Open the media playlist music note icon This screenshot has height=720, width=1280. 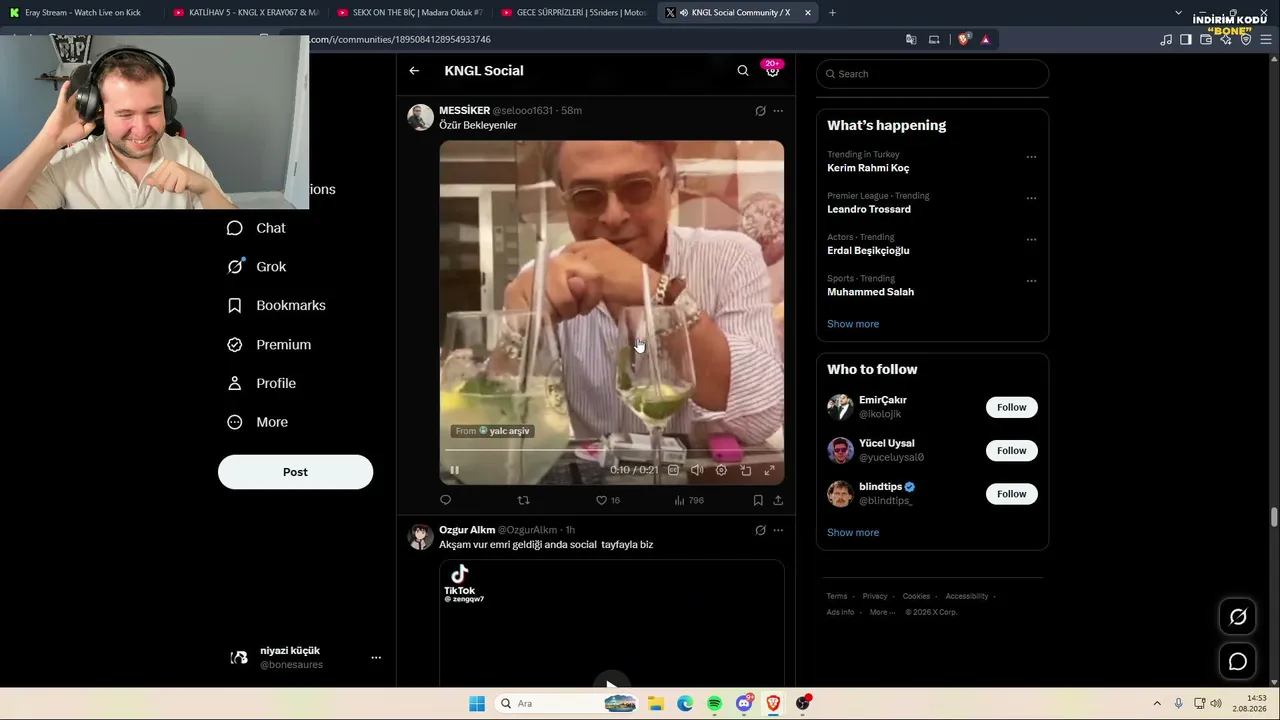pyautogui.click(x=1166, y=40)
